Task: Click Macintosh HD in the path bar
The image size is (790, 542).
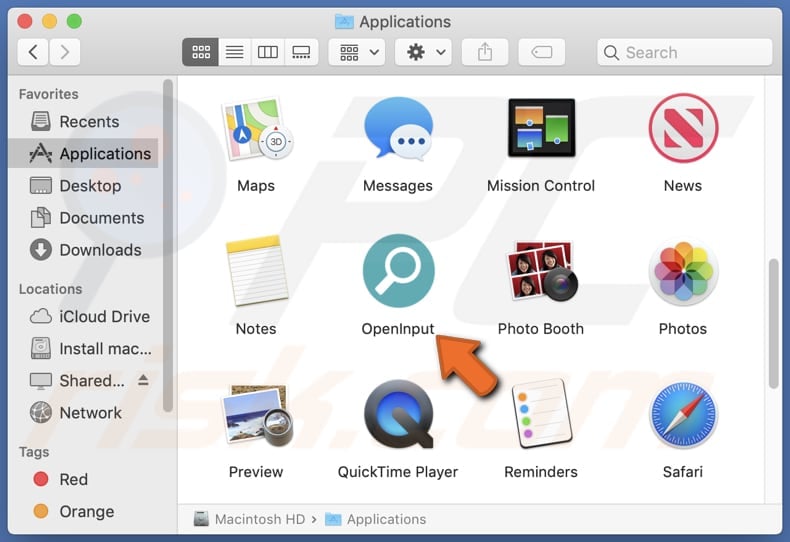Action: pyautogui.click(x=250, y=519)
